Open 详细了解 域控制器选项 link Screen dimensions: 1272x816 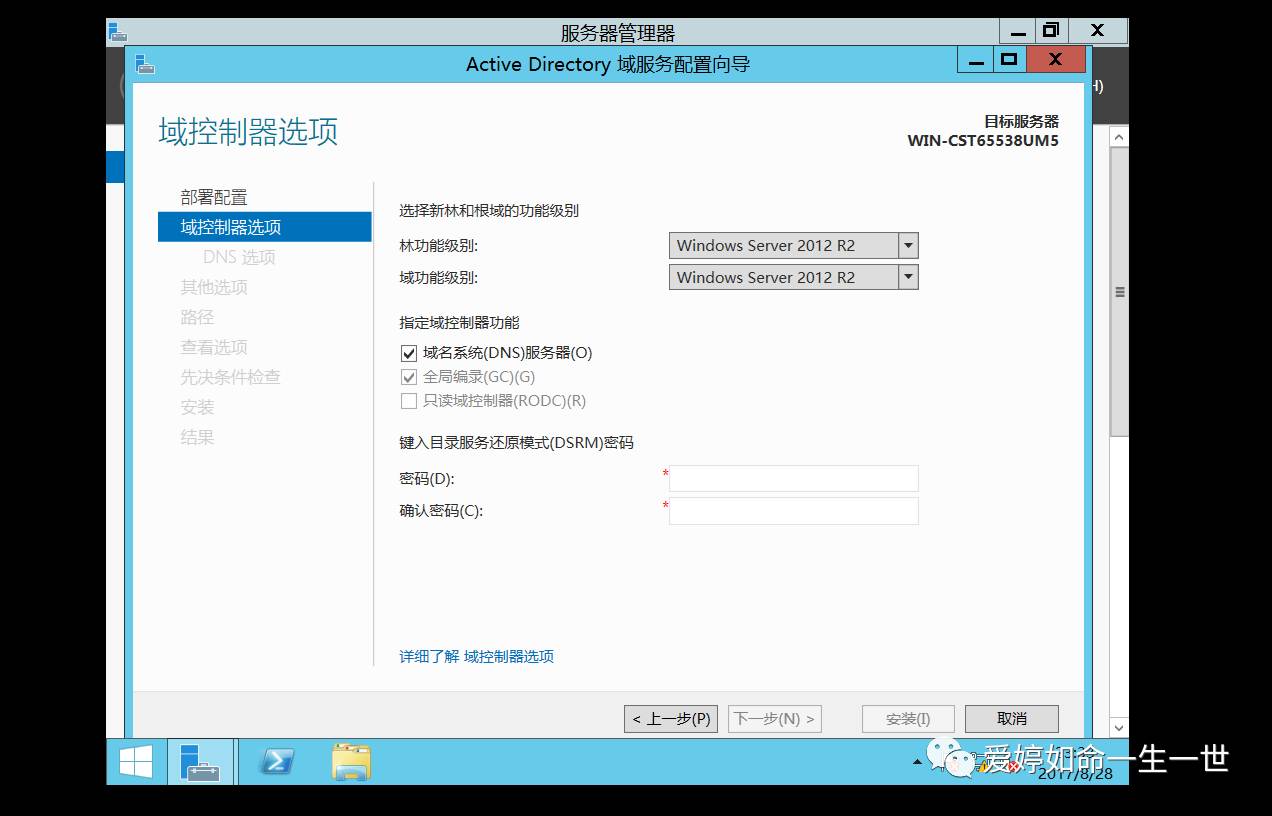[477, 656]
